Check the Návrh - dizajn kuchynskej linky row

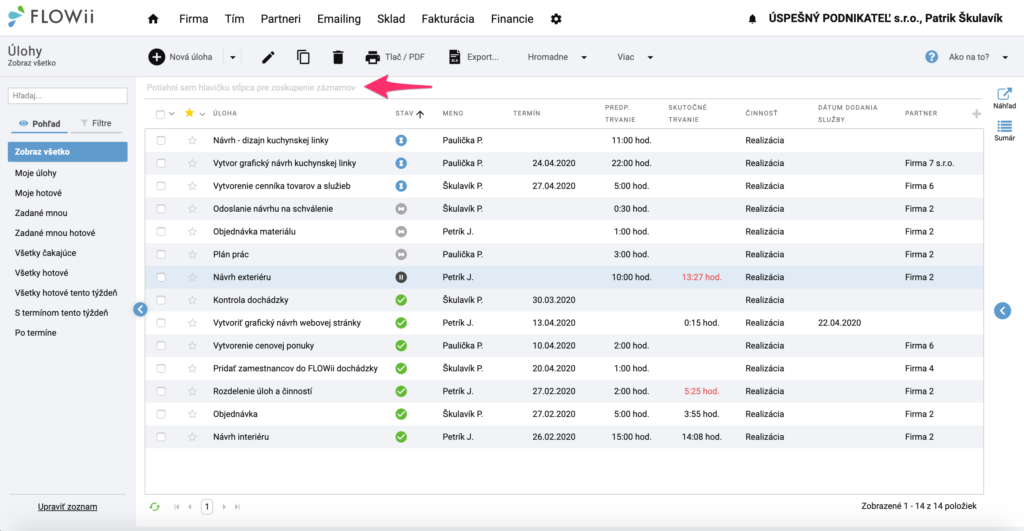click(161, 140)
